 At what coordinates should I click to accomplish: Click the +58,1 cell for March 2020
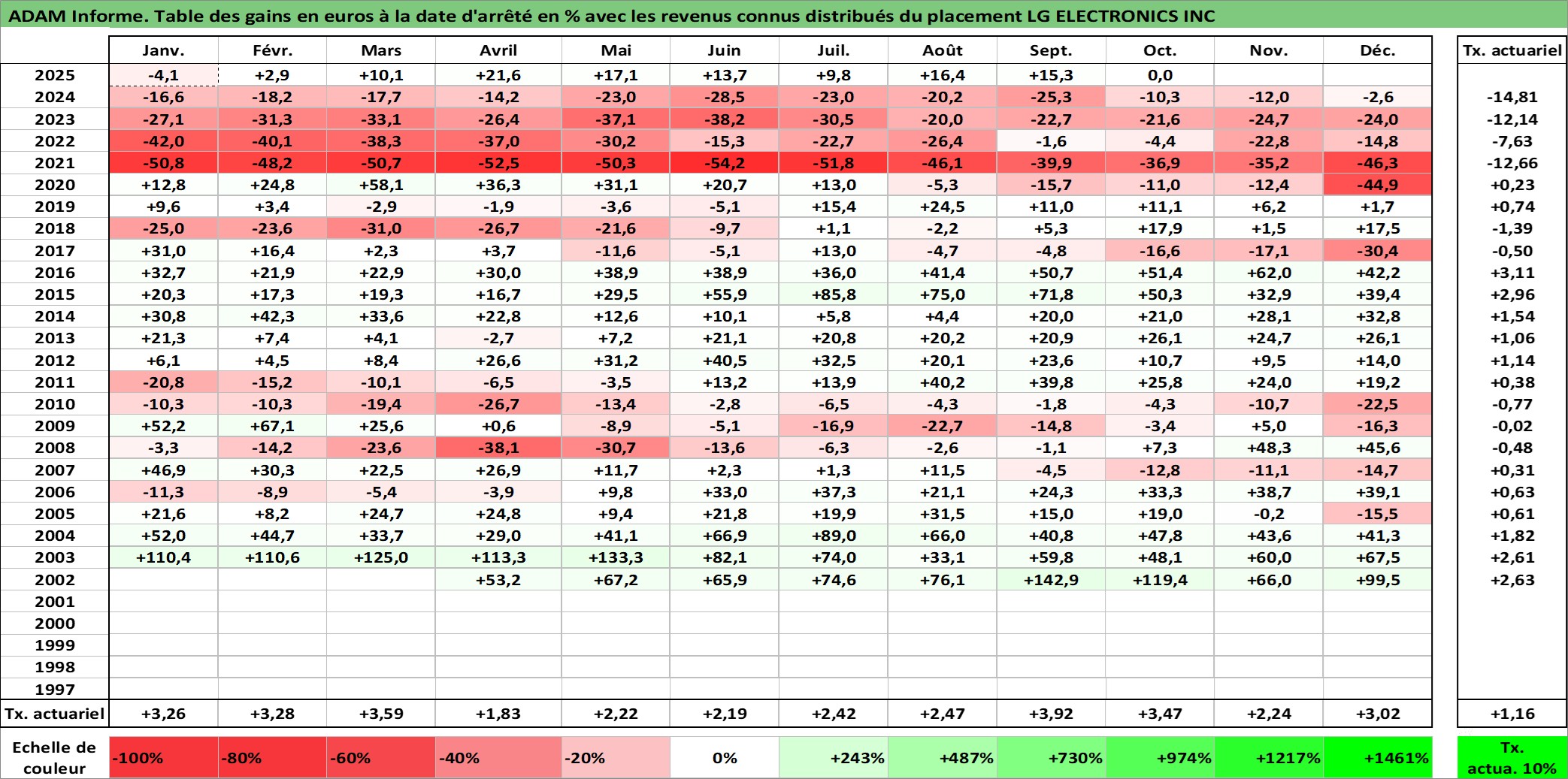tap(381, 185)
